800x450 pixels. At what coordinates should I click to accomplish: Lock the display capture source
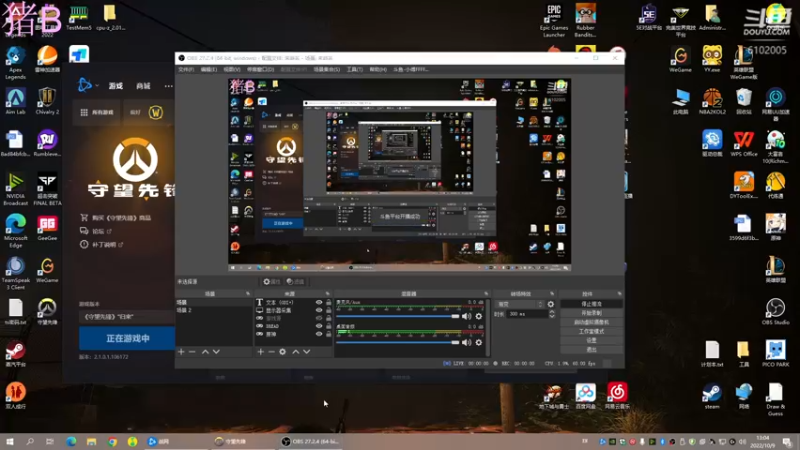point(329,310)
